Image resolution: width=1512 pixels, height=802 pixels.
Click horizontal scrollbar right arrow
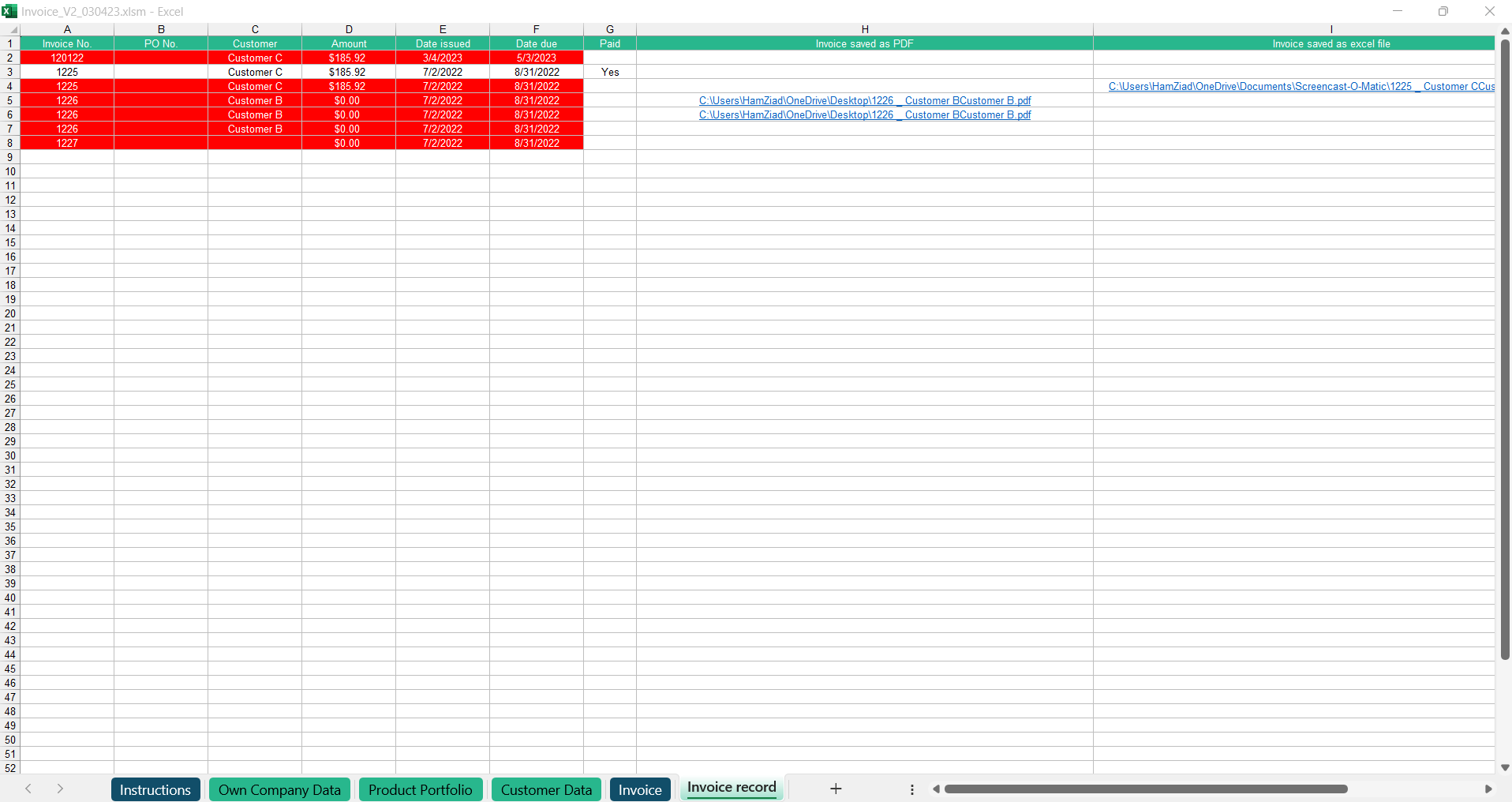(x=1488, y=789)
